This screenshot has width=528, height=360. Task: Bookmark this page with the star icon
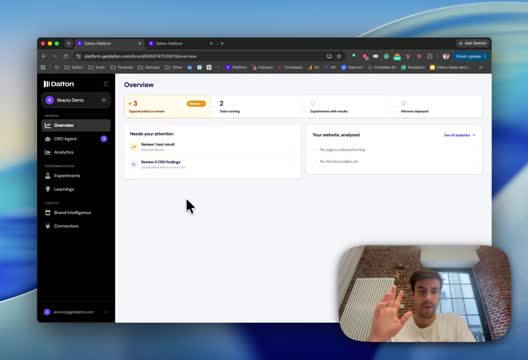tap(339, 56)
